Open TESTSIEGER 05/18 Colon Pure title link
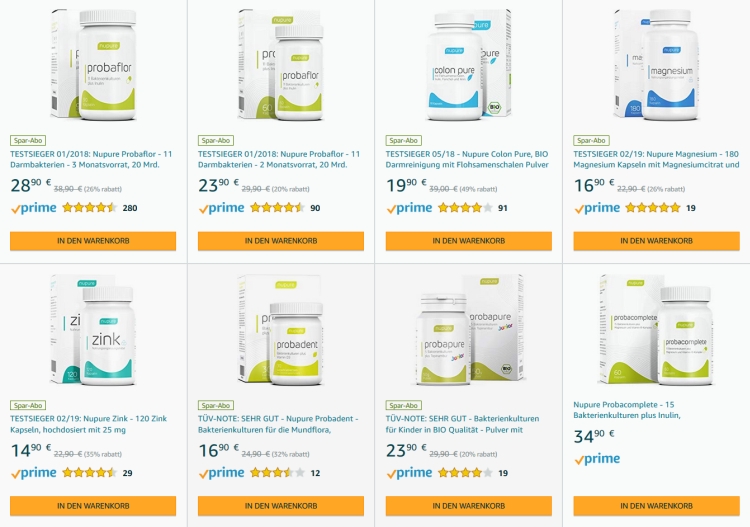This screenshot has width=750, height=527. click(467, 159)
